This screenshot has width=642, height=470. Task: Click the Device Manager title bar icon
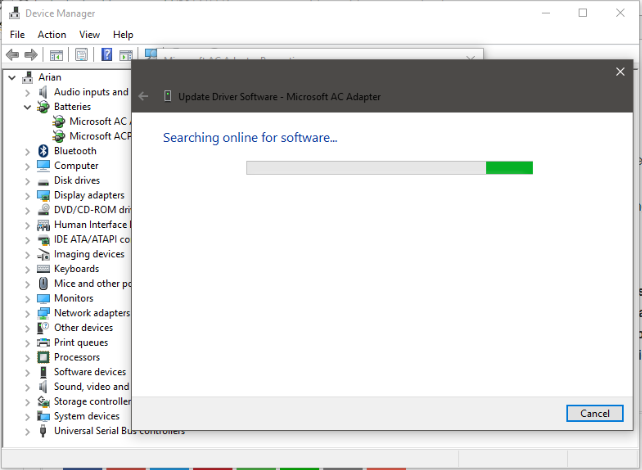pos(14,13)
